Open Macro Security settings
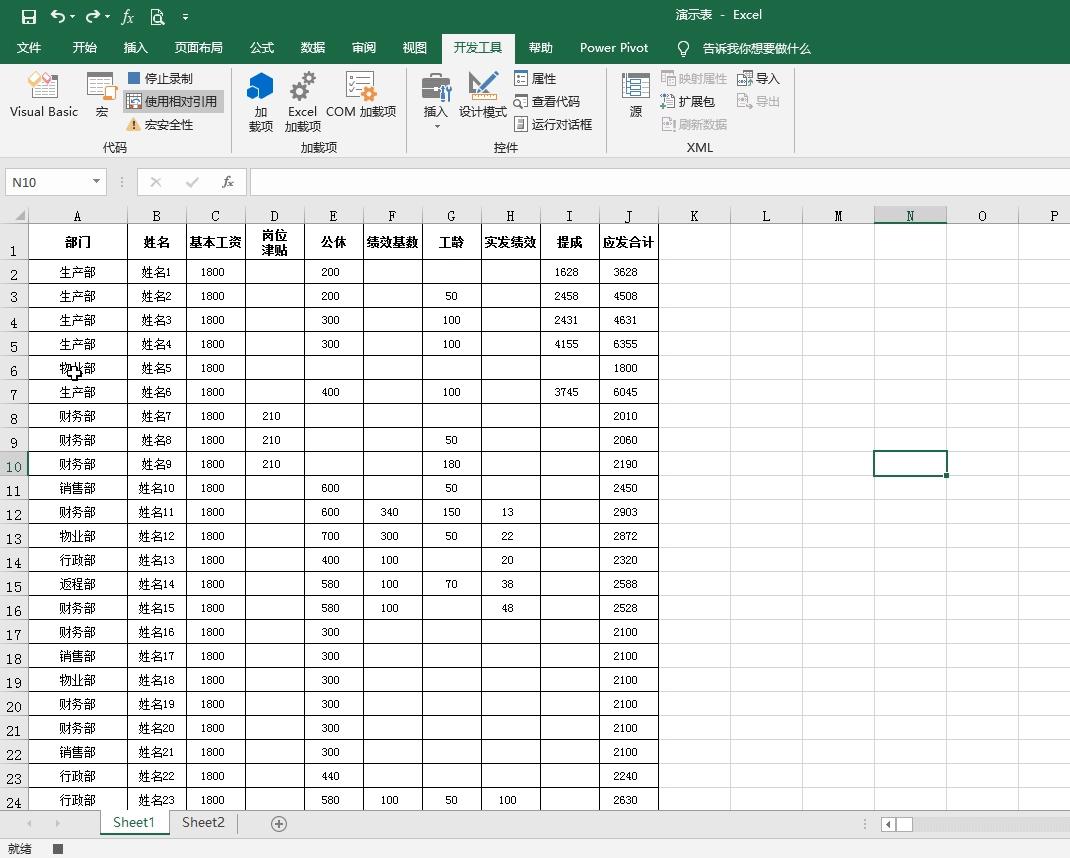1070x858 pixels. click(x=160, y=125)
